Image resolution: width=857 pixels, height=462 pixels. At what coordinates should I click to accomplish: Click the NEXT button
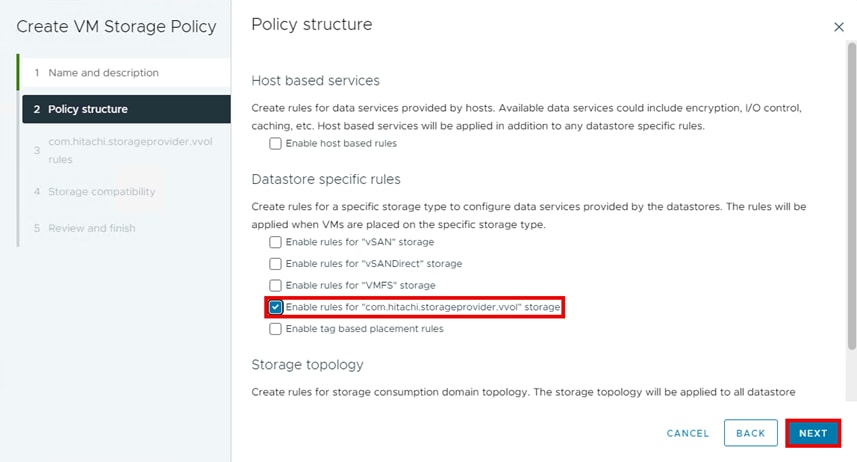tap(812, 433)
